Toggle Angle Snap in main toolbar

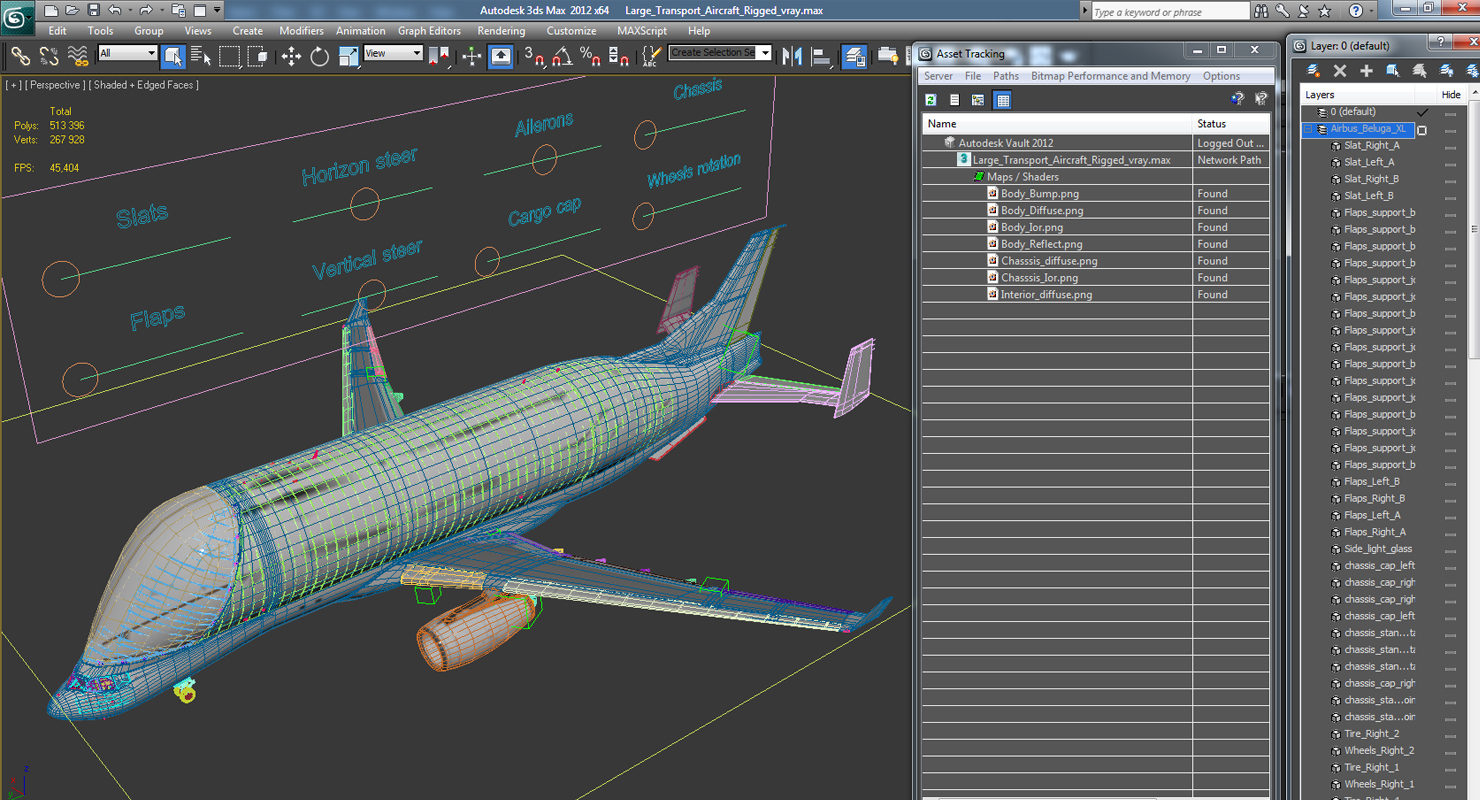(x=563, y=56)
